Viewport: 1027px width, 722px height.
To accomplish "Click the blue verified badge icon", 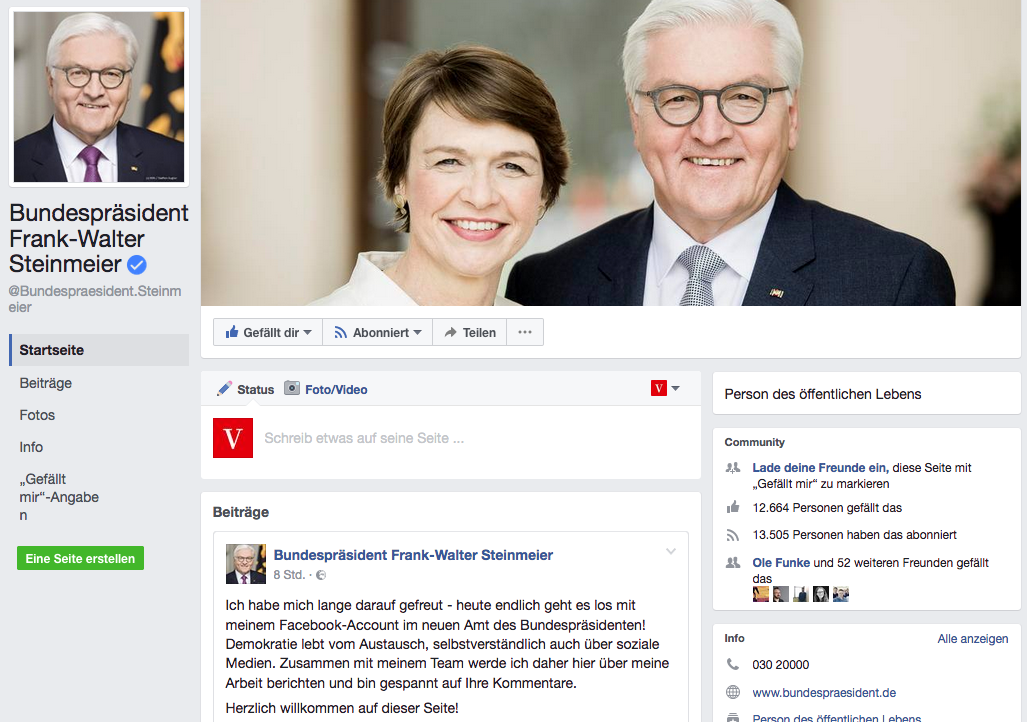I will point(136,265).
